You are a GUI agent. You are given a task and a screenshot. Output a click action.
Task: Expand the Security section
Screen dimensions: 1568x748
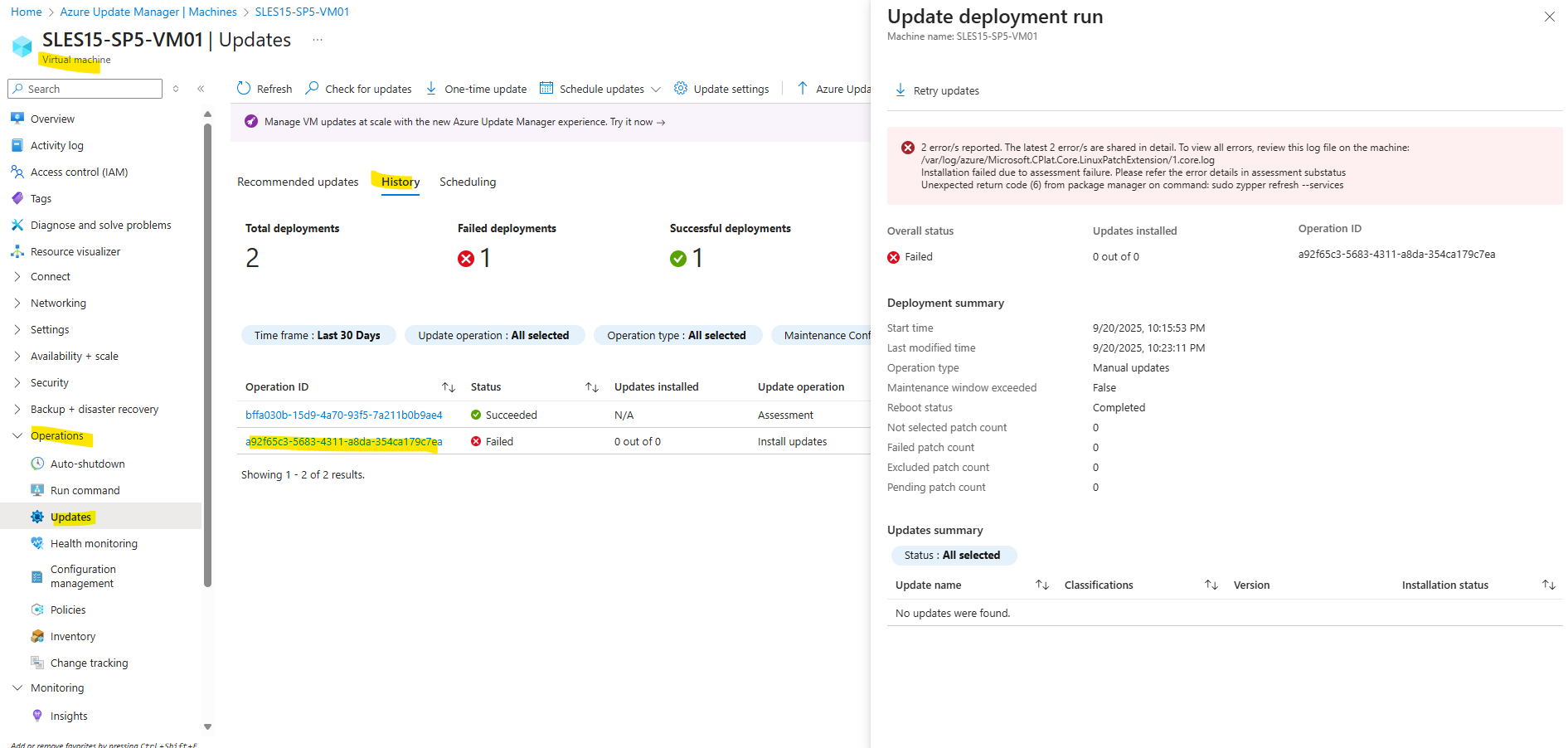click(x=50, y=382)
